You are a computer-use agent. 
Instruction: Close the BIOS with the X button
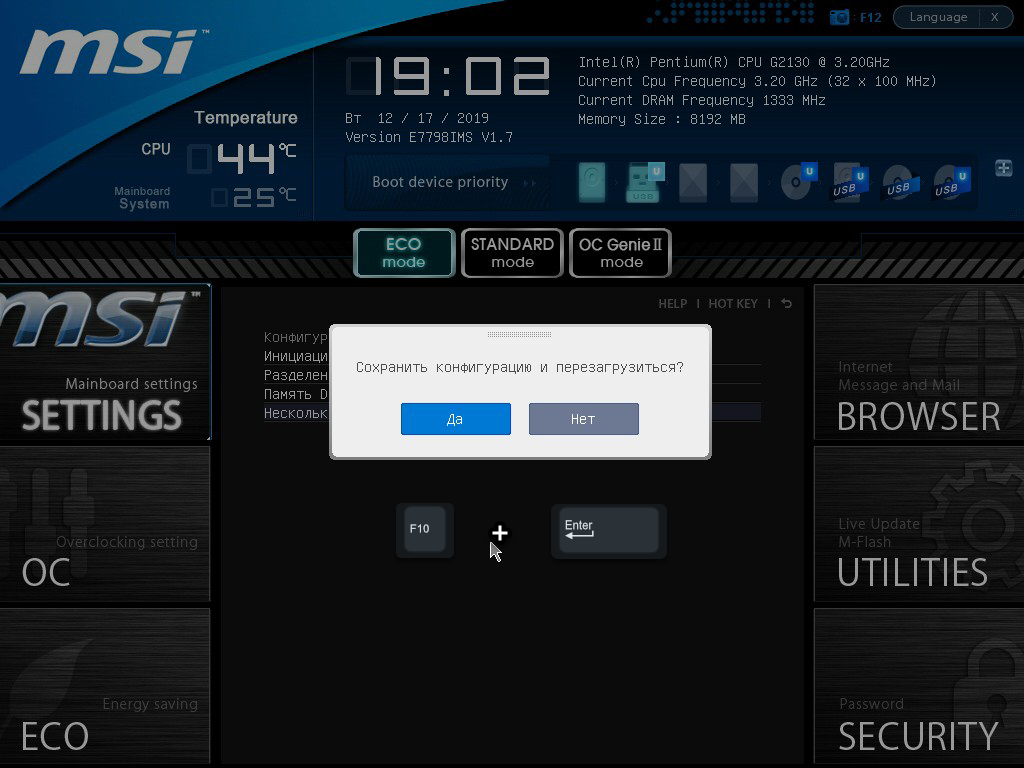(x=995, y=17)
